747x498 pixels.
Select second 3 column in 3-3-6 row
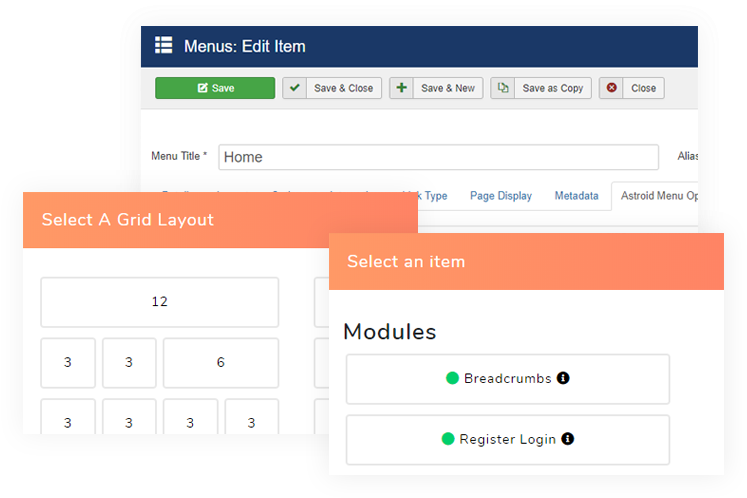pyautogui.click(x=129, y=363)
